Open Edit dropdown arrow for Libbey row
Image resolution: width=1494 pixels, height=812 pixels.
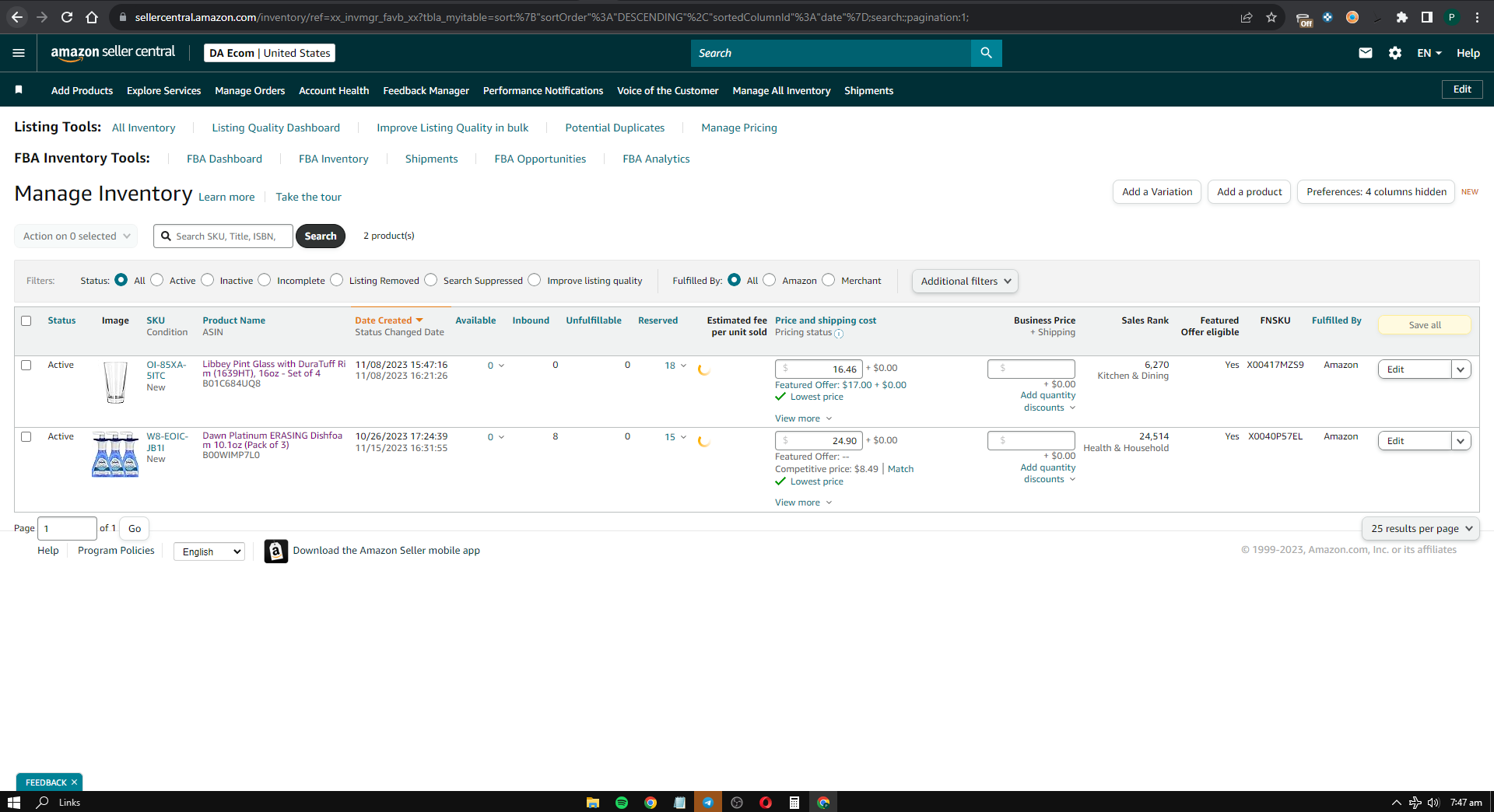[1461, 369]
